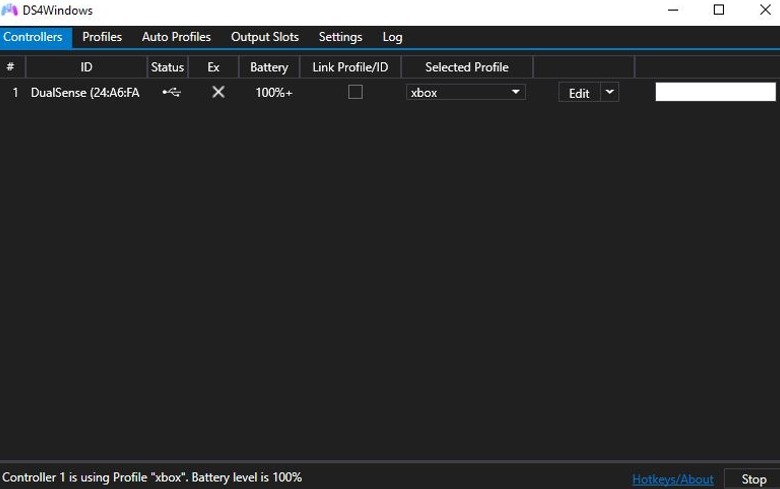Click Edit for the xbox profile
The image size is (780, 489).
579,93
